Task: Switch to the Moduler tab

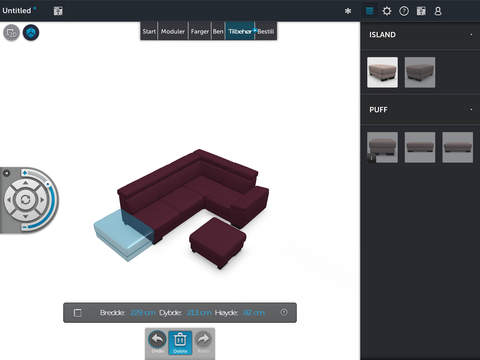Action: point(173,31)
